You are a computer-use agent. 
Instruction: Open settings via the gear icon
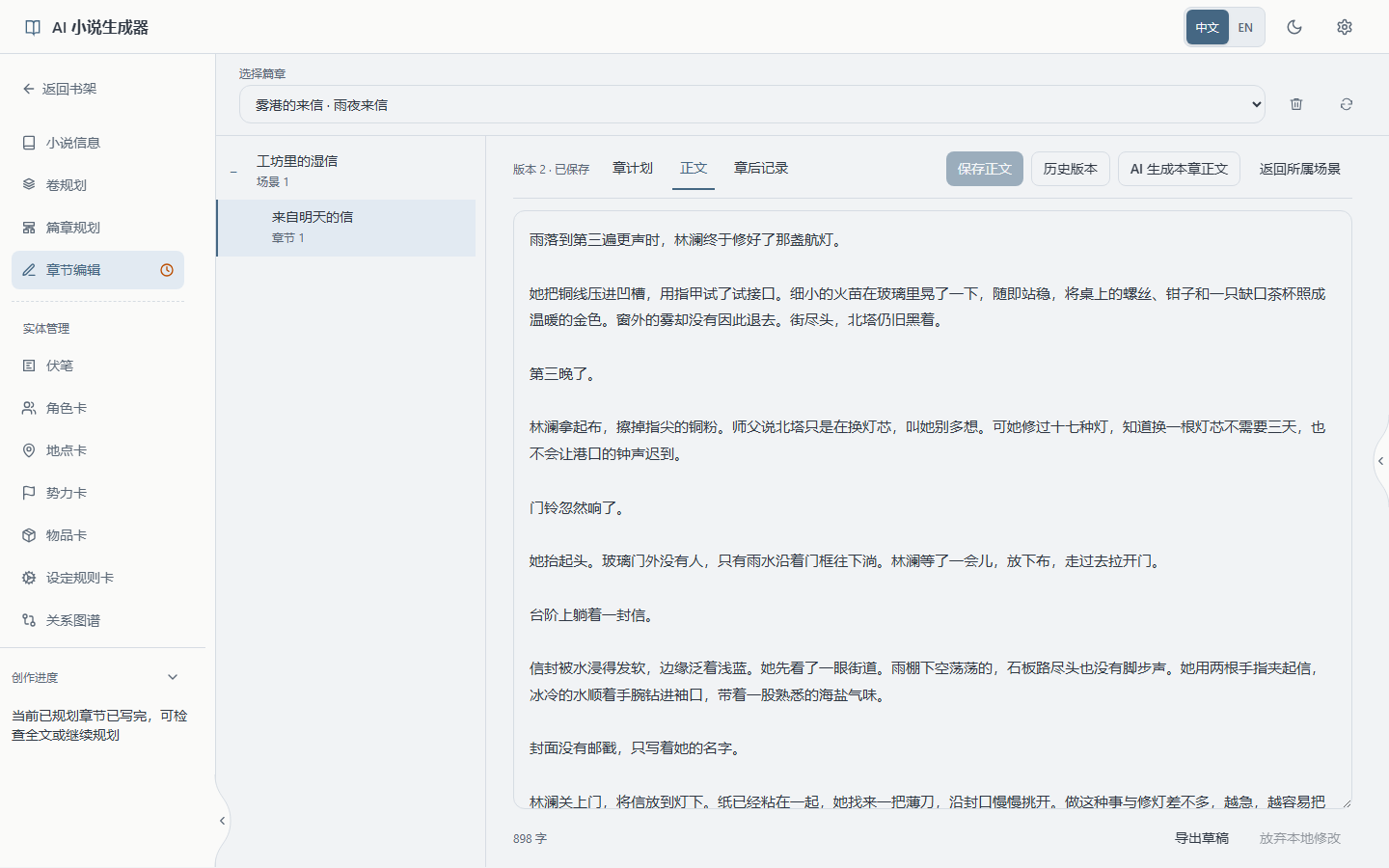[1345, 27]
